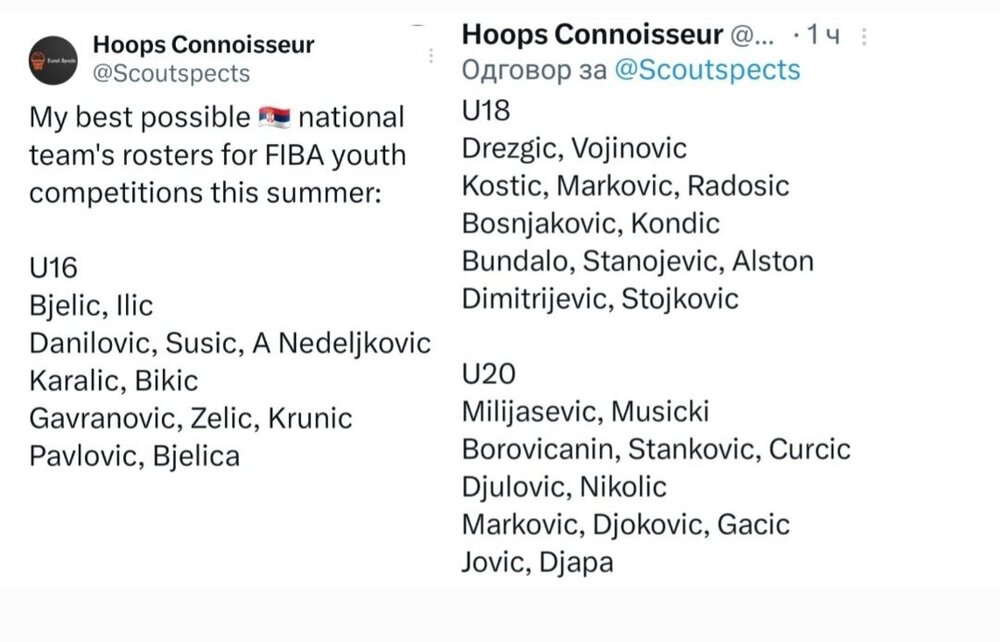
Task: Click the "Jovic, Djapa" line
Action: click(537, 562)
